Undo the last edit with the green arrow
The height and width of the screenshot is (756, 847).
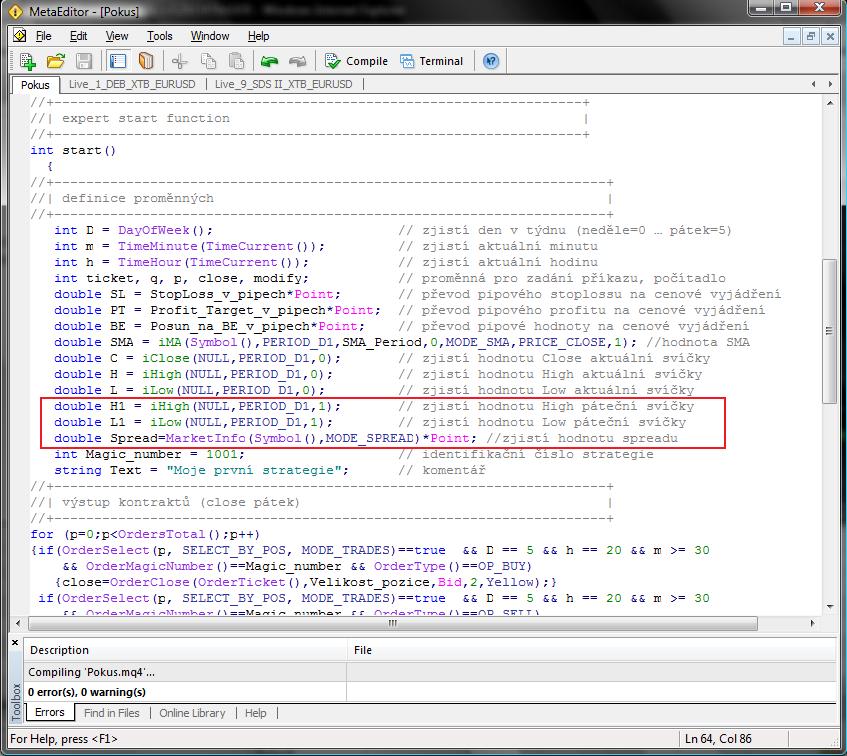[269, 61]
